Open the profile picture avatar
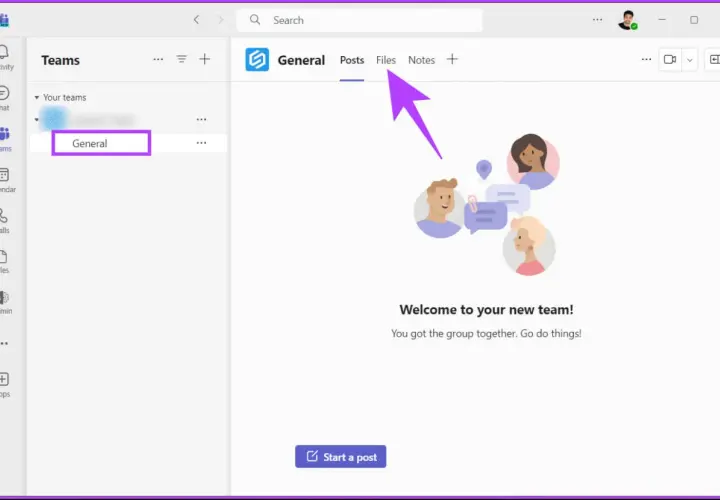This screenshot has width=720, height=500. (x=627, y=20)
